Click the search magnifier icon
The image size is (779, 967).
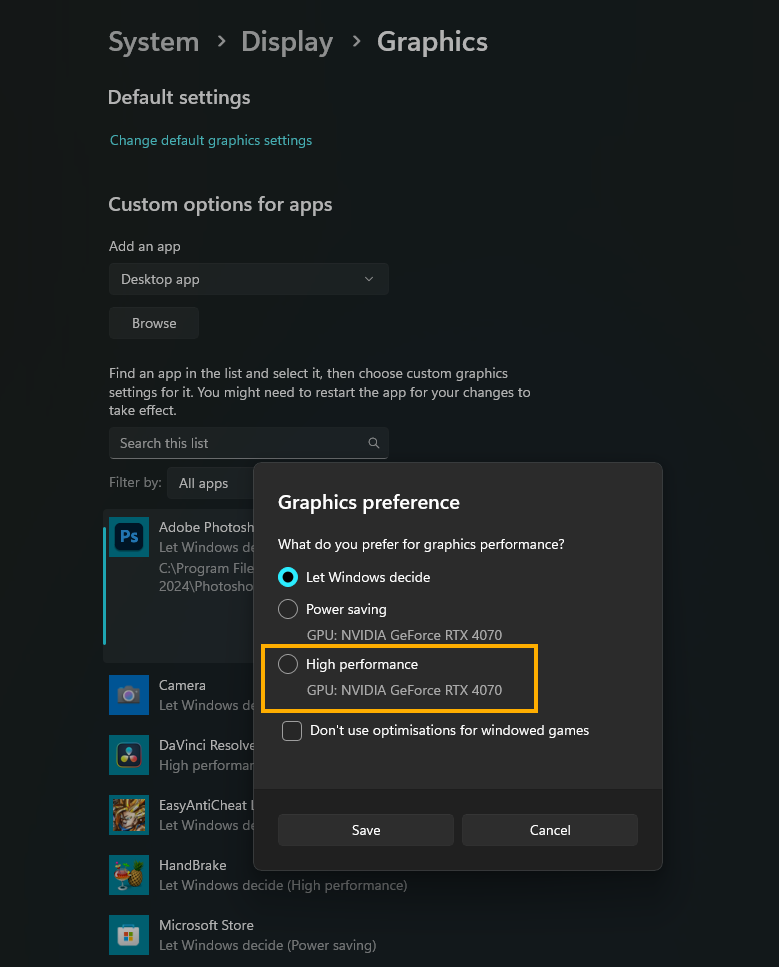[x=374, y=443]
